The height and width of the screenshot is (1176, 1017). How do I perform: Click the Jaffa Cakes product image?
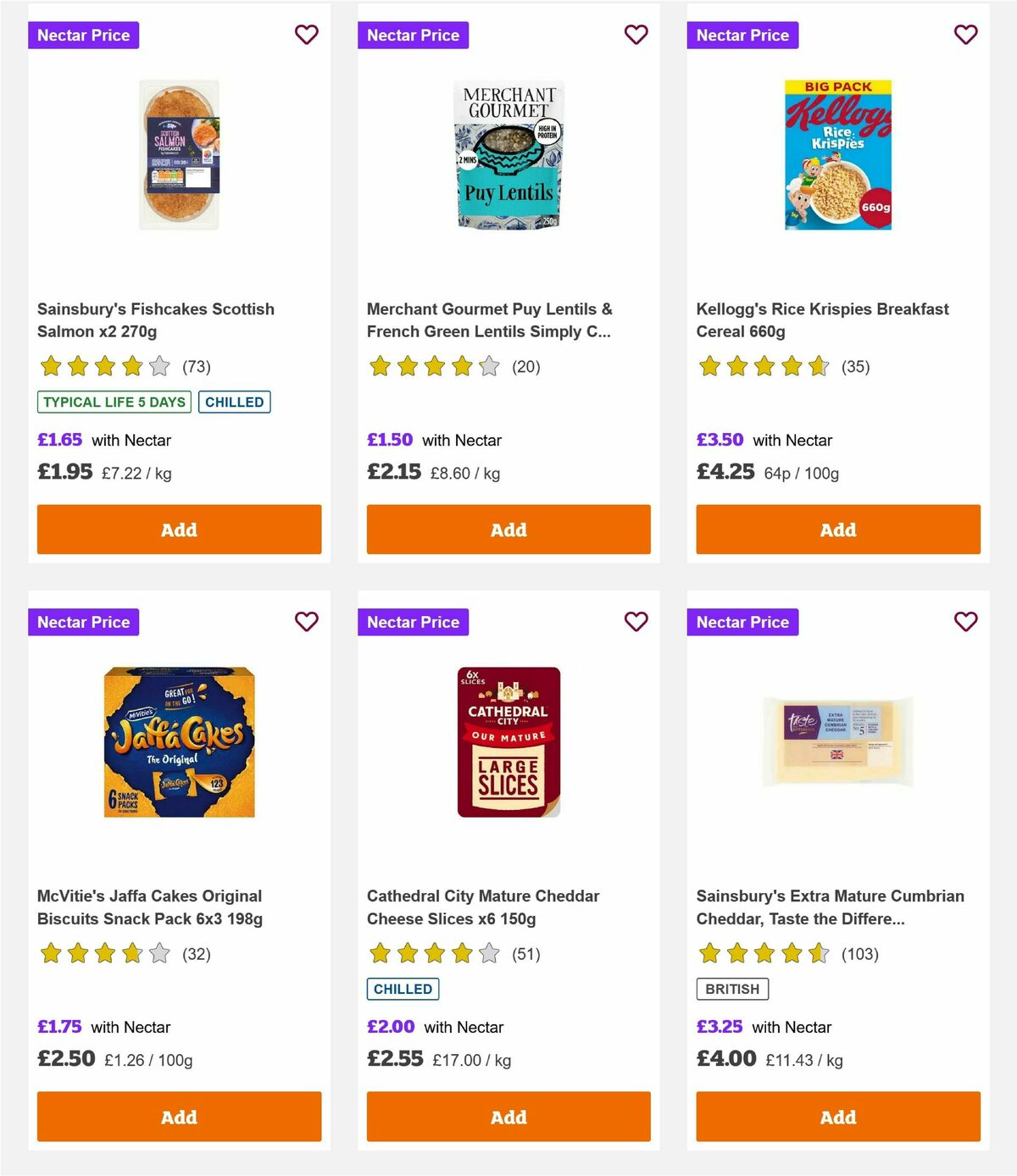click(179, 741)
